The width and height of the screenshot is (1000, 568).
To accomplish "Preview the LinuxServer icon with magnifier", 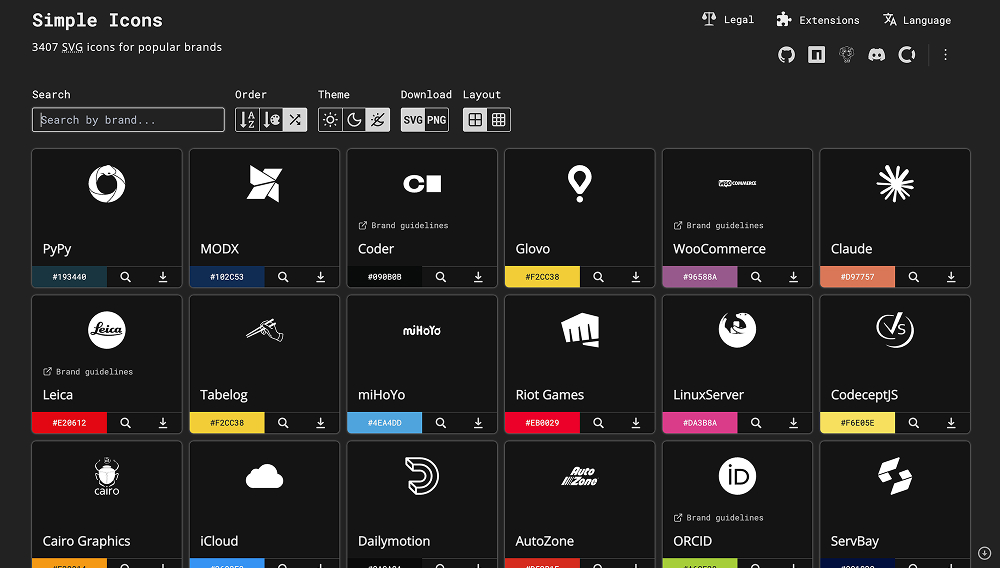I will [756, 423].
